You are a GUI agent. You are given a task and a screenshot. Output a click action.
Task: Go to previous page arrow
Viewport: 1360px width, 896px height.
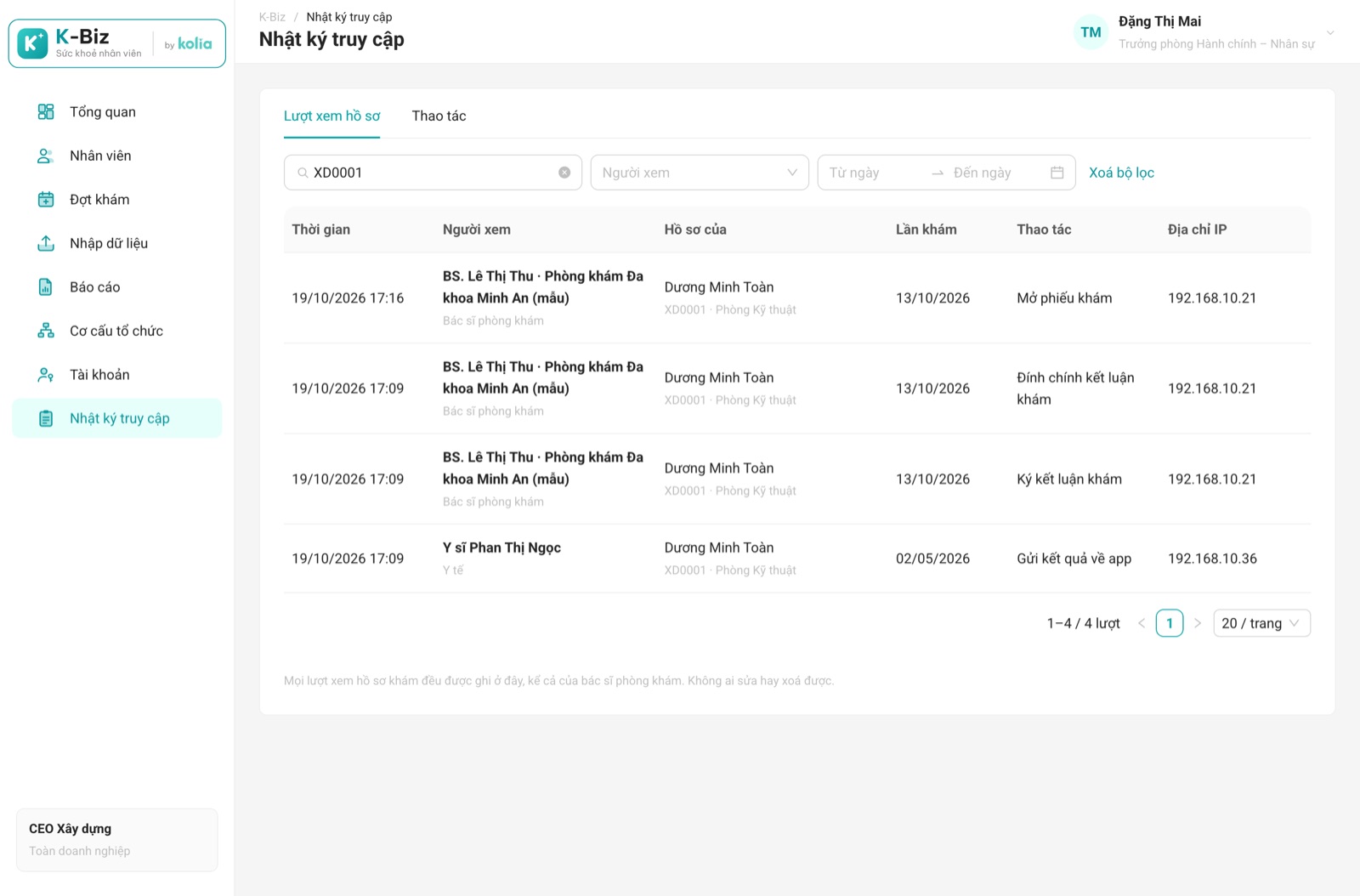click(x=1142, y=623)
